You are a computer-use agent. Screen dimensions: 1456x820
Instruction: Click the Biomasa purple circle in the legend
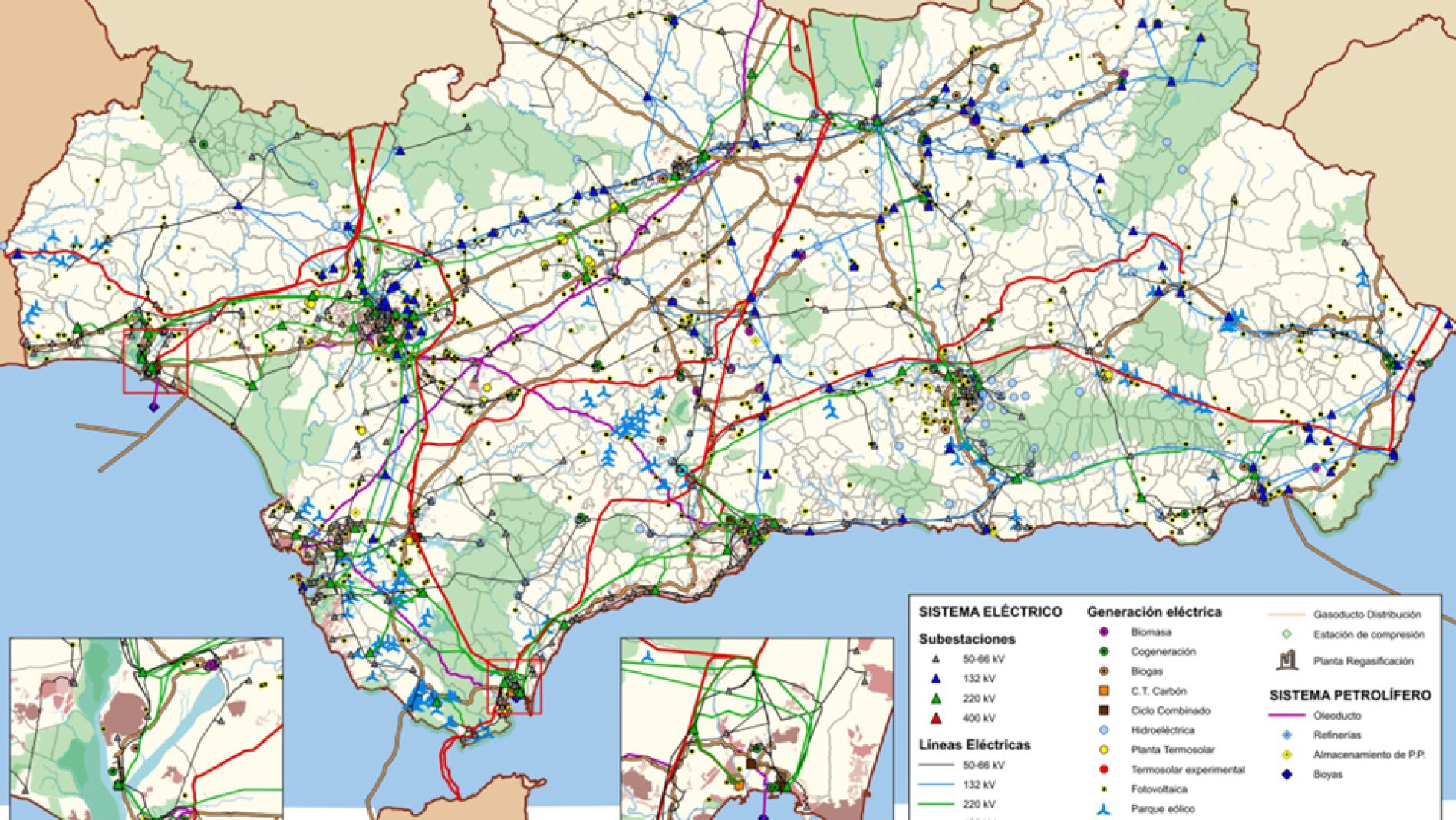coord(1104,632)
